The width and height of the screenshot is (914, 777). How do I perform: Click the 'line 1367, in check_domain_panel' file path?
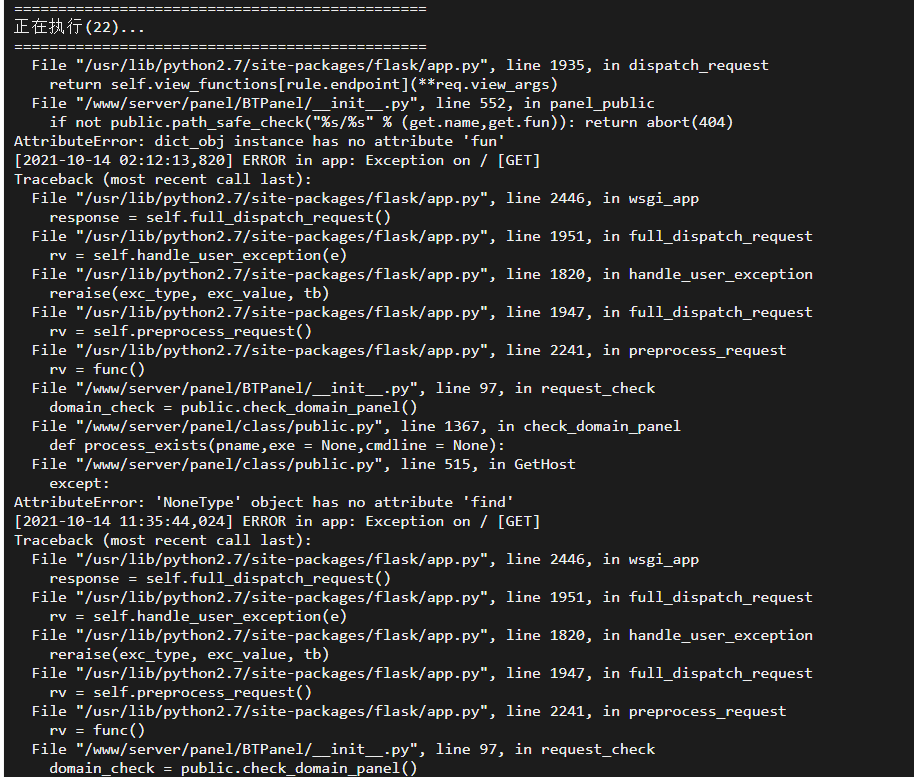coord(356,427)
